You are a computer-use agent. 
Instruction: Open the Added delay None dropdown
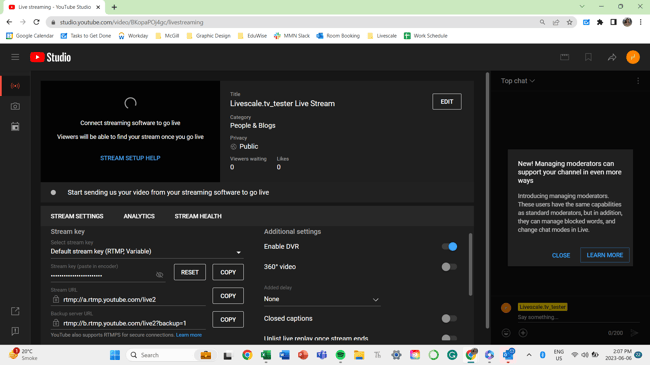coord(322,299)
